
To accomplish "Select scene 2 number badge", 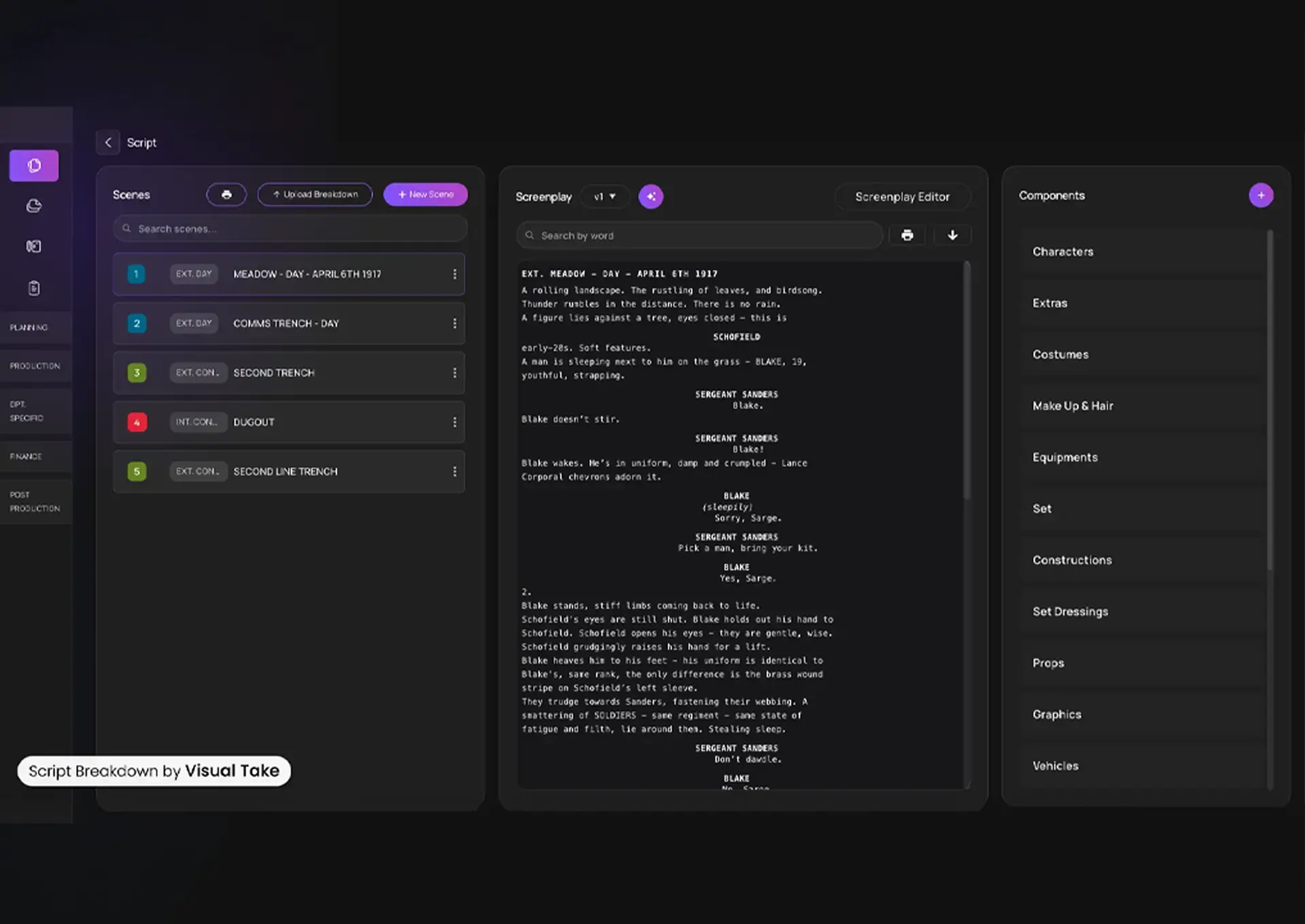I will click(x=137, y=323).
